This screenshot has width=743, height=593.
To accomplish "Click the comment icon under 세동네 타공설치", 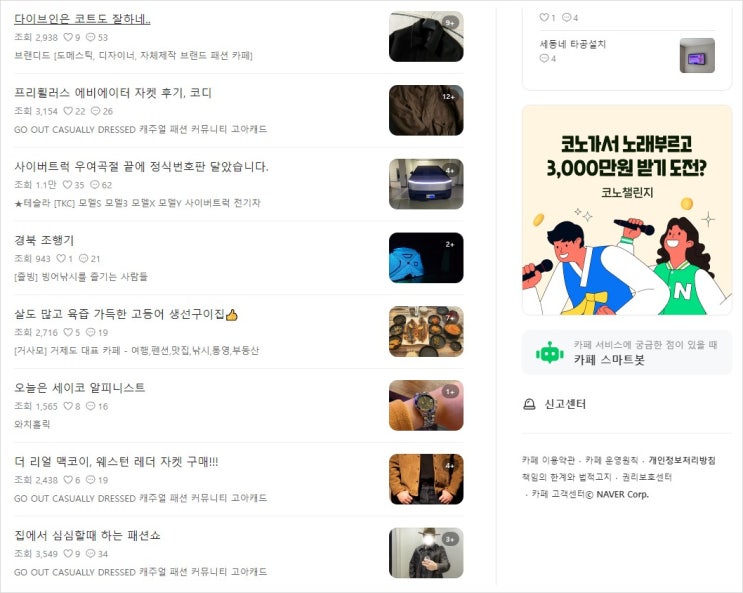I will 544,58.
